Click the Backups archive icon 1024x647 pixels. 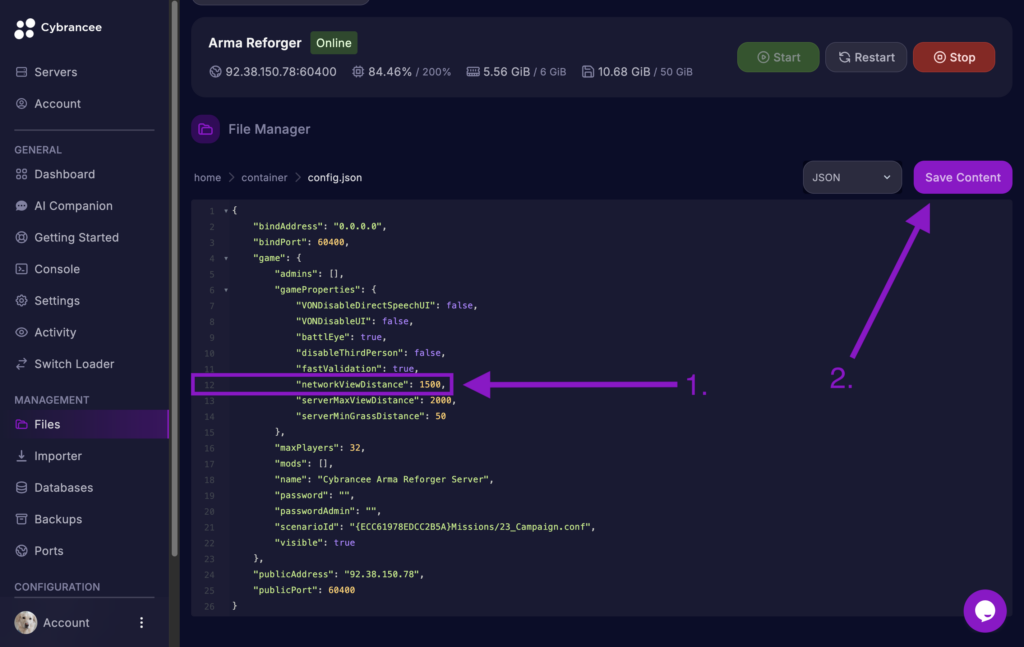(x=22, y=519)
